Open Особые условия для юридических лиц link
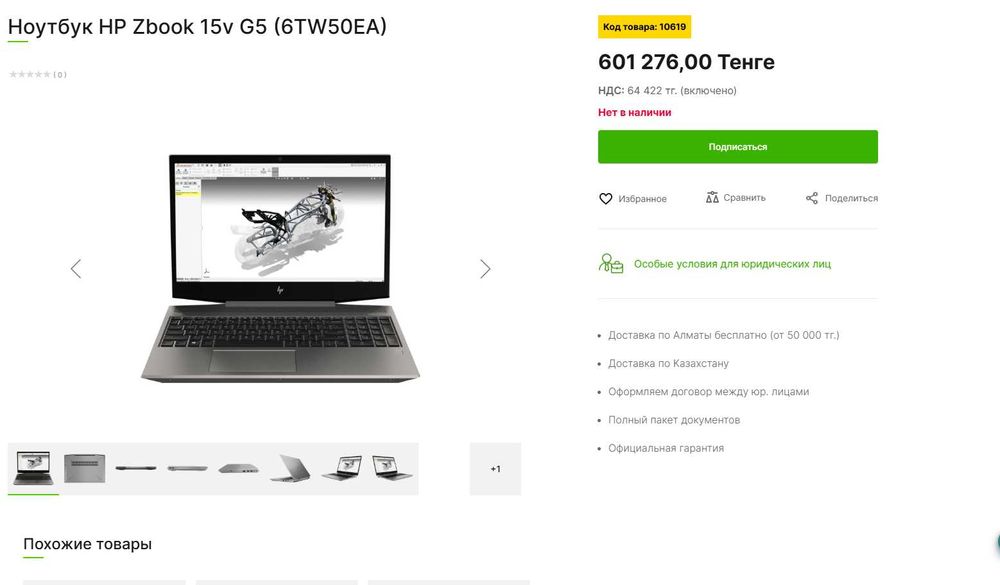The height and width of the screenshot is (585, 1000). click(x=732, y=263)
